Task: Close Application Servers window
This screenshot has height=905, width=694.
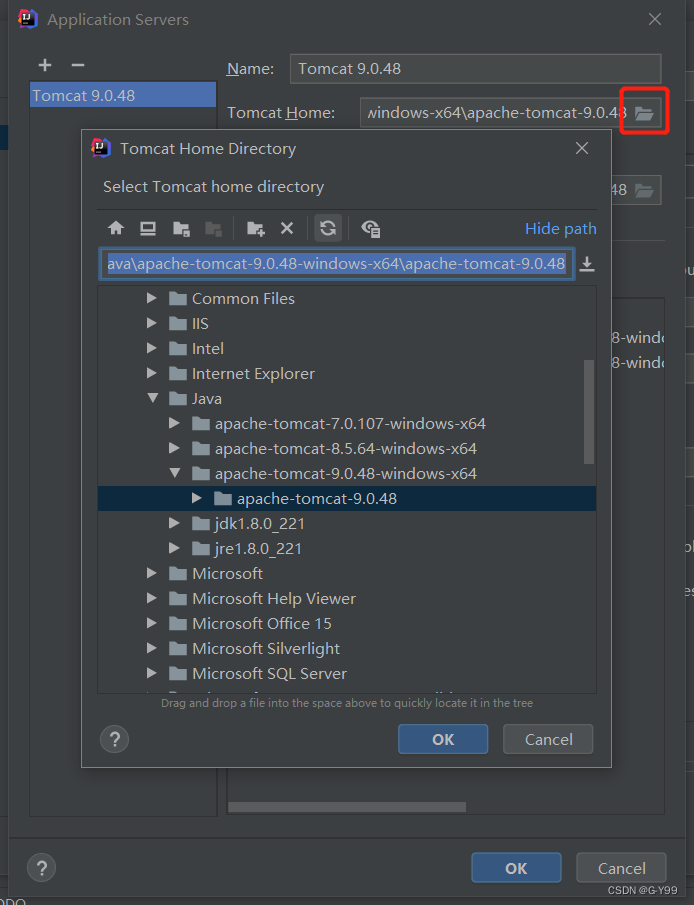Action: [655, 19]
